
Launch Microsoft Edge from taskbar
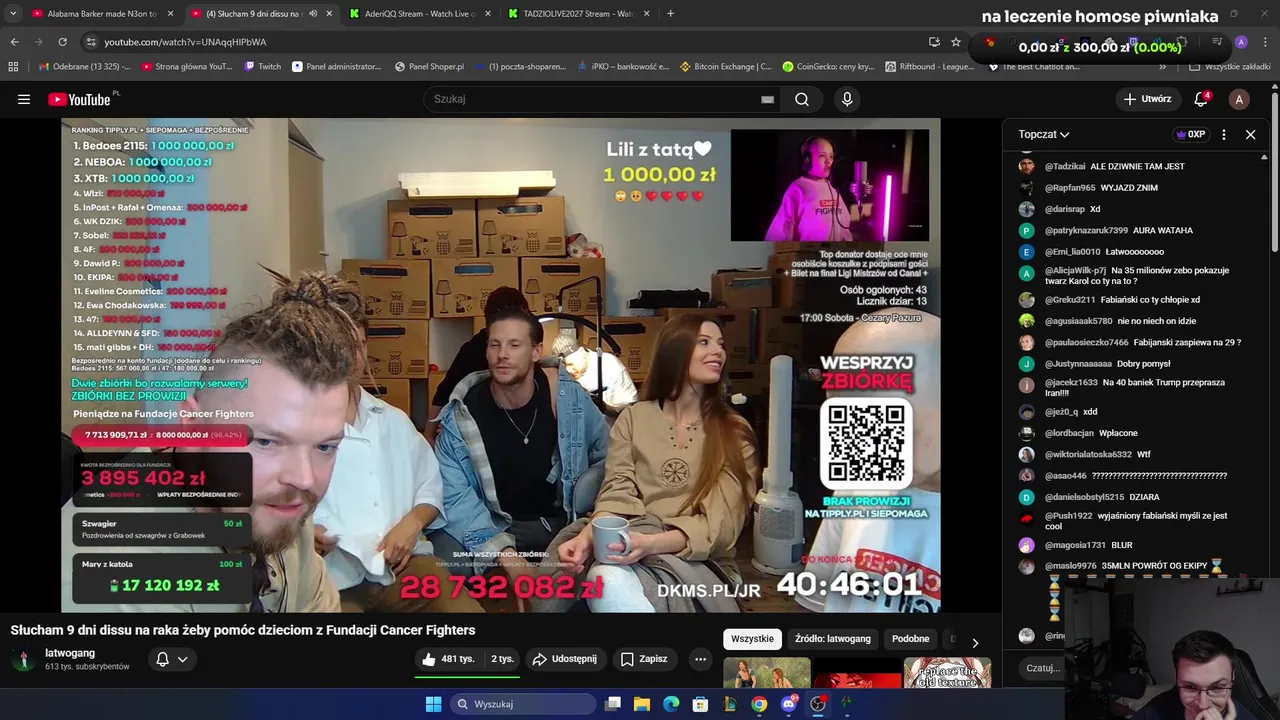coord(671,704)
